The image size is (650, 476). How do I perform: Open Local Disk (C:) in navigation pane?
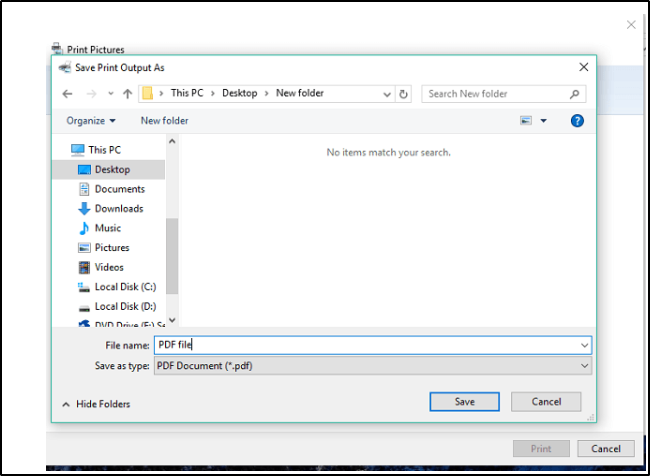click(126, 287)
